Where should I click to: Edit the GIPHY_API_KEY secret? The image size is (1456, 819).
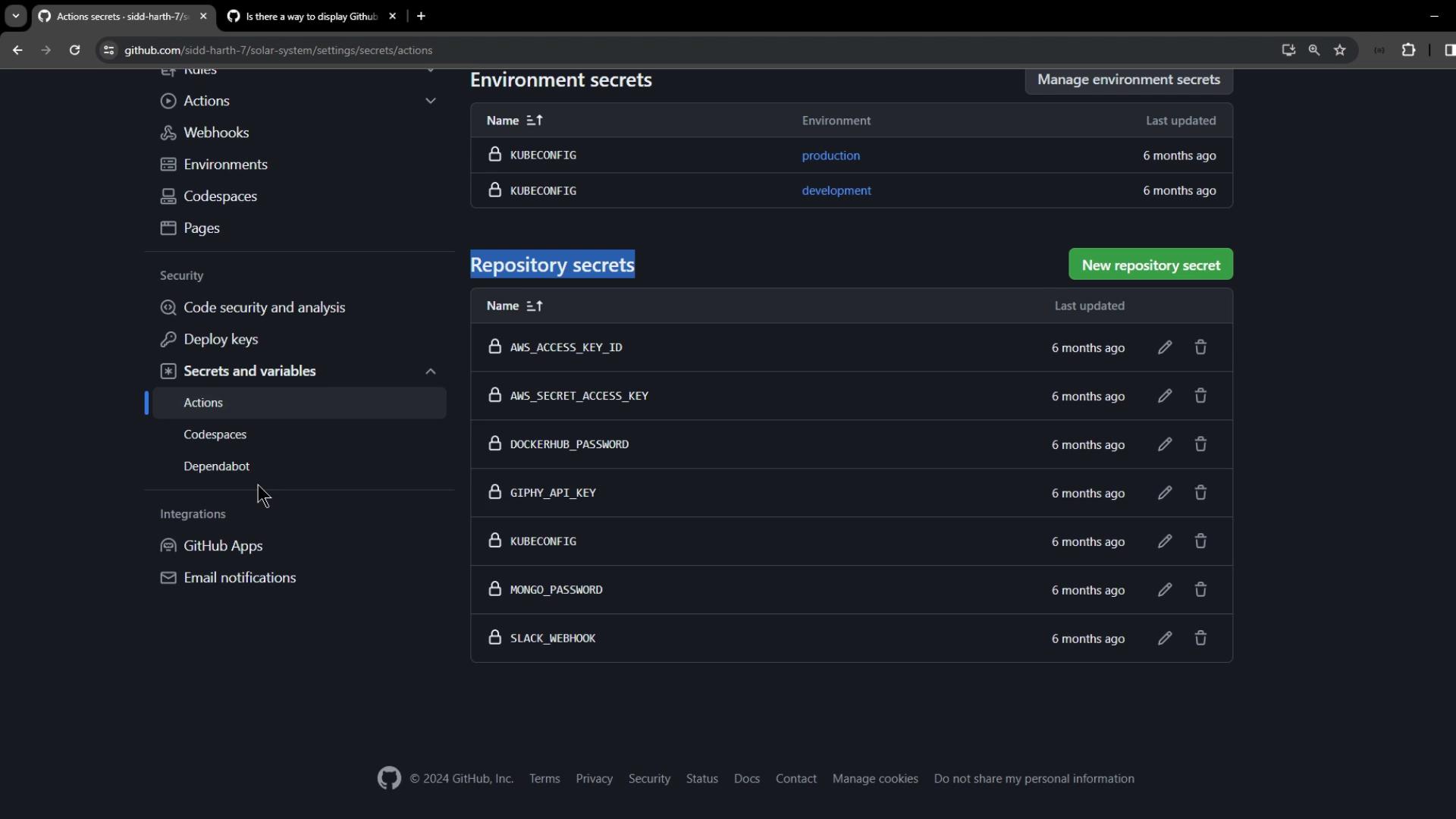tap(1165, 493)
